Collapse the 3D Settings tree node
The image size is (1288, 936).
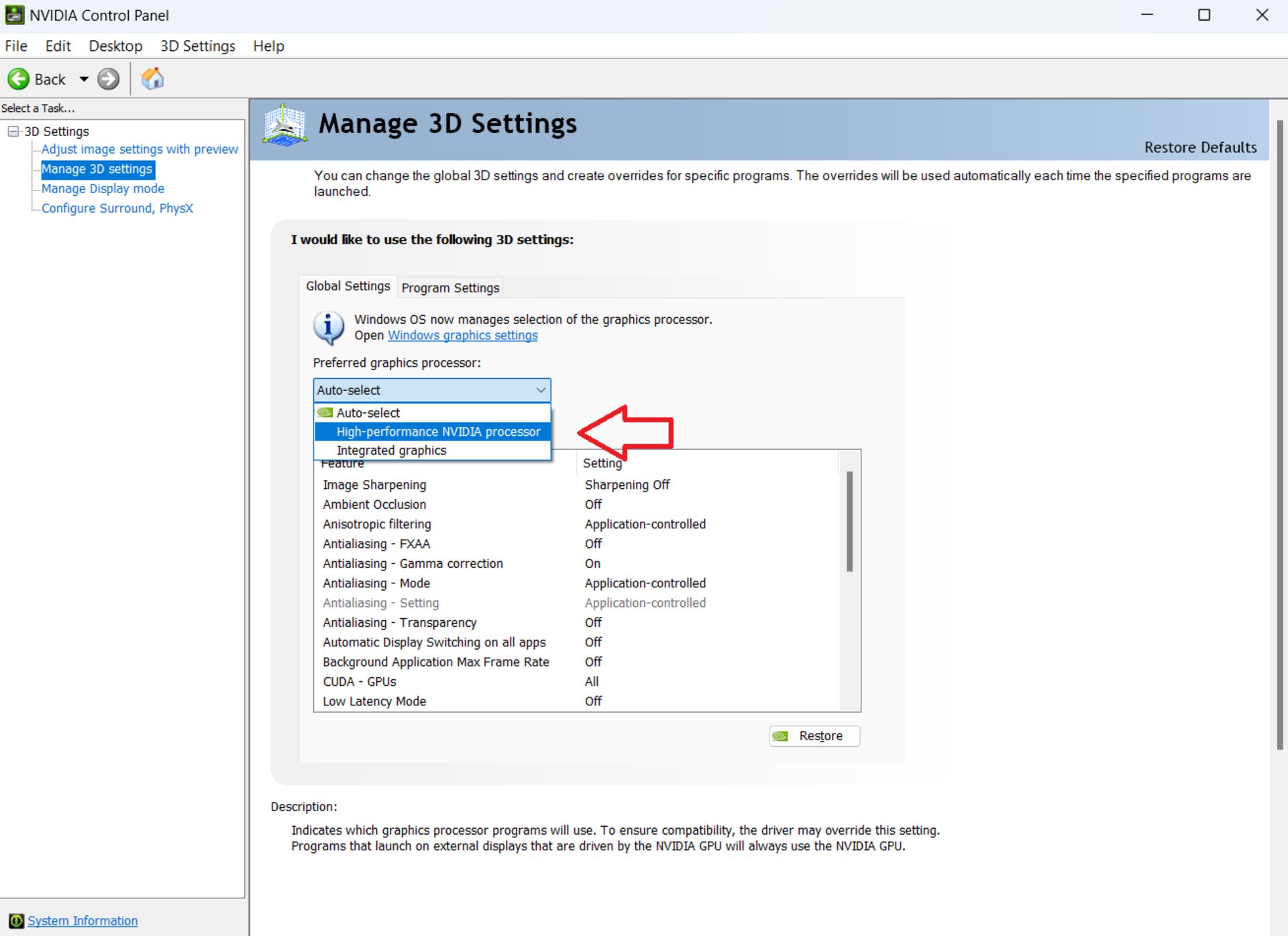[13, 131]
